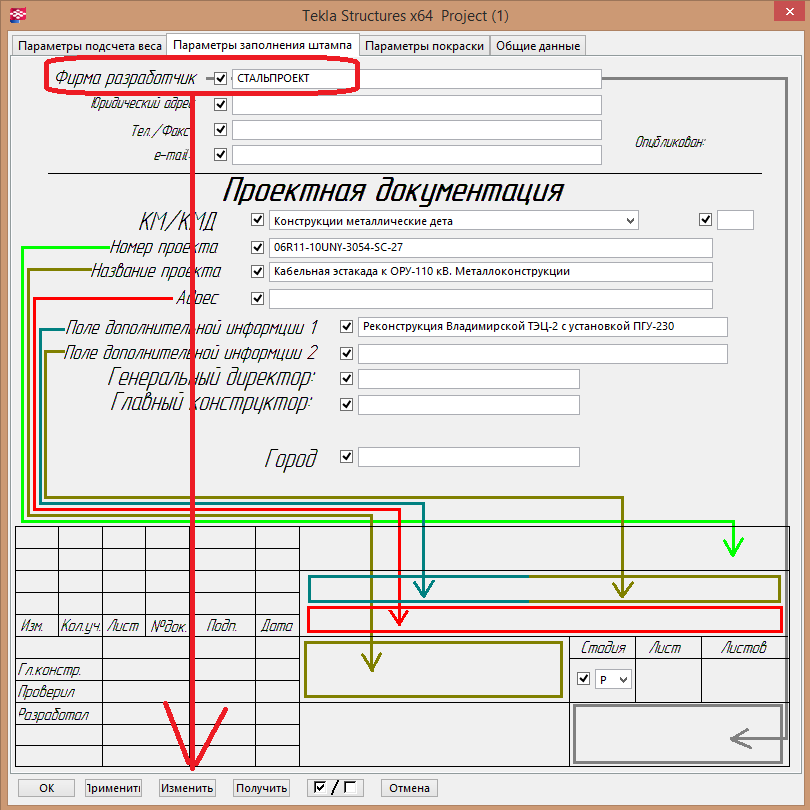810x810 pixels.
Task: Click small empty field right of КМ/КМД row
Action: (735, 220)
